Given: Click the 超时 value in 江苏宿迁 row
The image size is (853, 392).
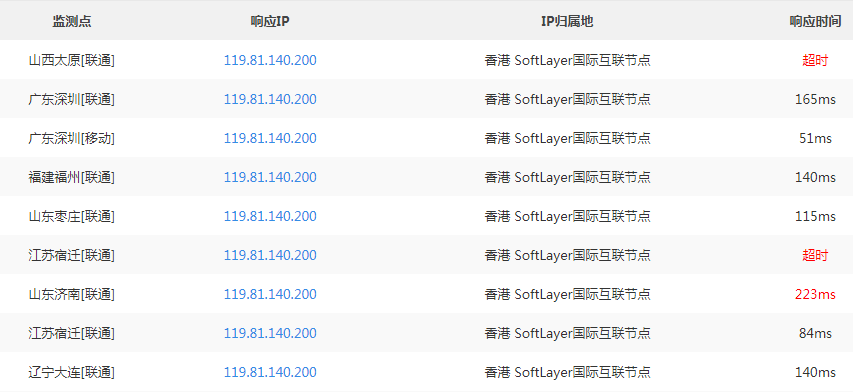Looking at the screenshot, I should click(x=815, y=256).
